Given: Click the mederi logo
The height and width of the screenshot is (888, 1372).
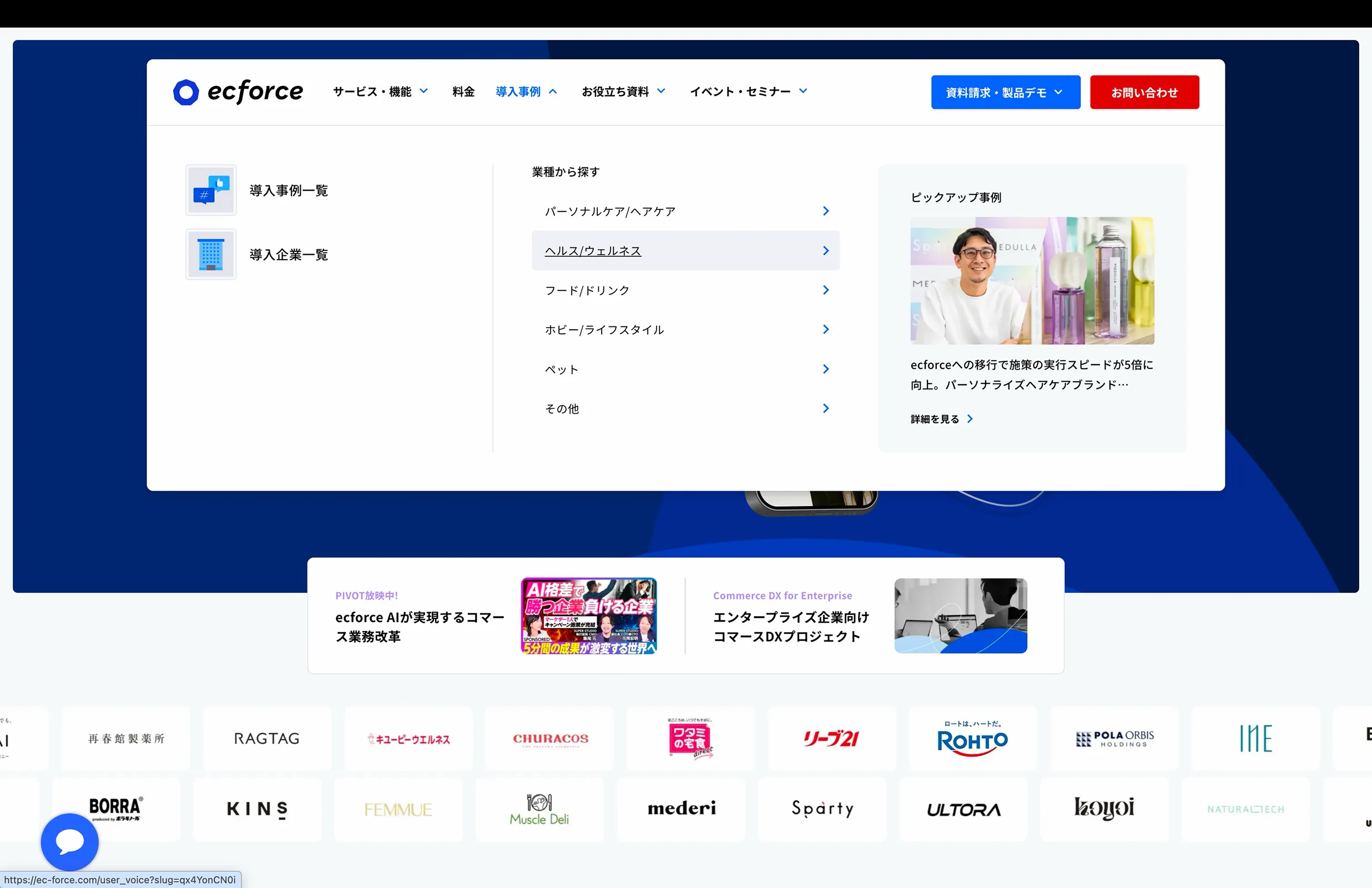Looking at the screenshot, I should [682, 809].
